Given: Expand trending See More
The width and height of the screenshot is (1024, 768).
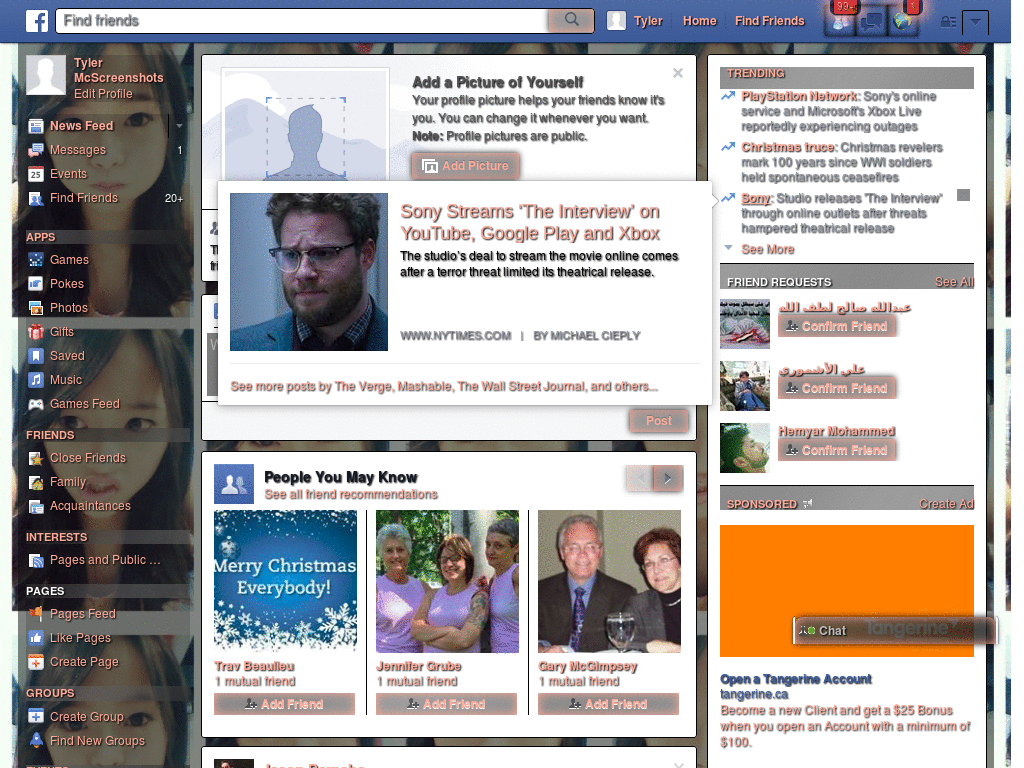Looking at the screenshot, I should click(767, 249).
